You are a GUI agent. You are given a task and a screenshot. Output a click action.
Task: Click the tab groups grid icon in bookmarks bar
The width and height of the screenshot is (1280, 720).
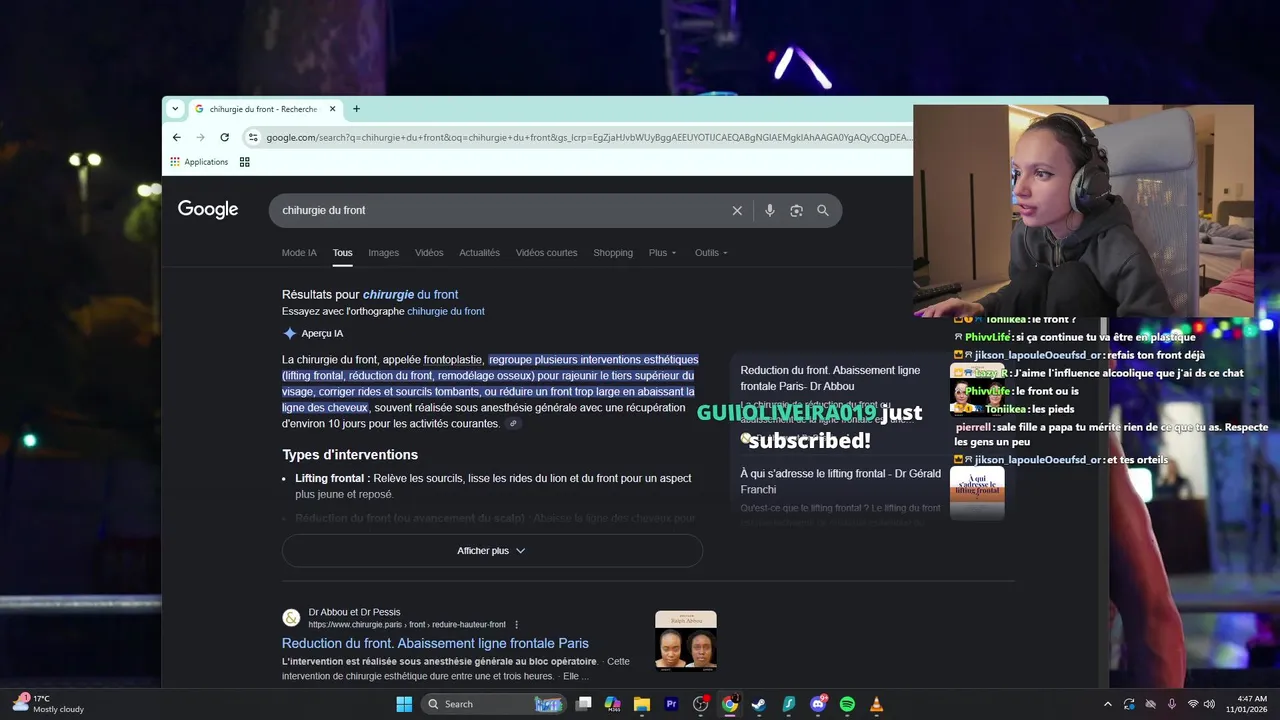(x=244, y=162)
